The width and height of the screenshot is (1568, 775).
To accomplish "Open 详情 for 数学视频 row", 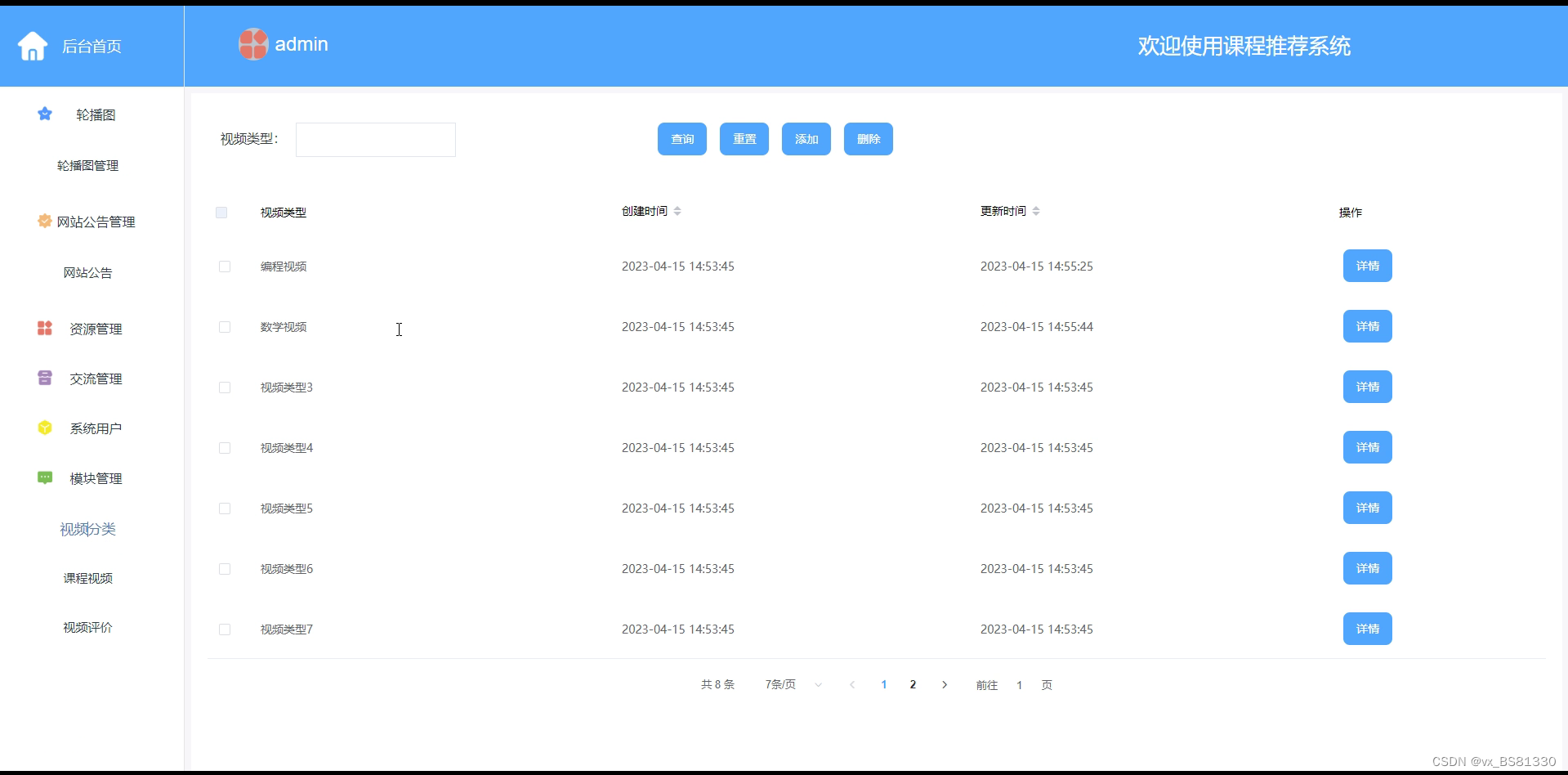I will click(1368, 326).
